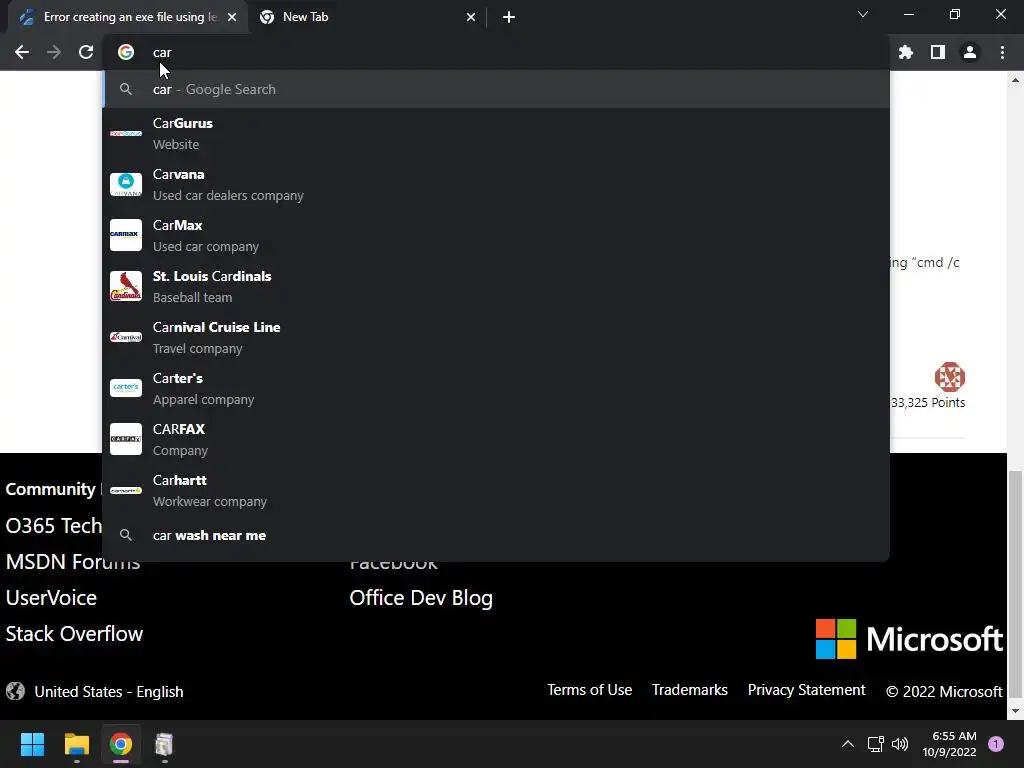
Task: Pick the Carnival Cruise Line suggestion
Action: pyautogui.click(x=496, y=338)
